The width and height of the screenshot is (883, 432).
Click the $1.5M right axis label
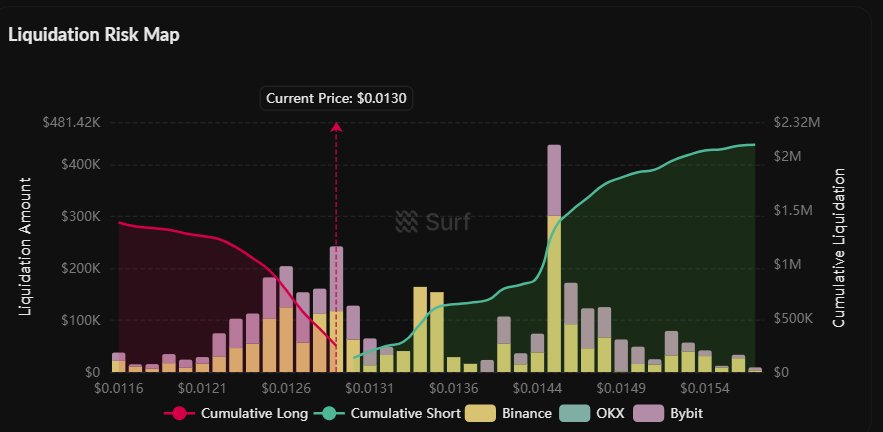click(792, 216)
